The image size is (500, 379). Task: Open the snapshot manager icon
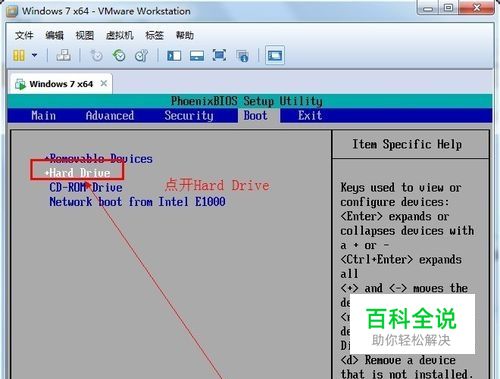[x=141, y=55]
